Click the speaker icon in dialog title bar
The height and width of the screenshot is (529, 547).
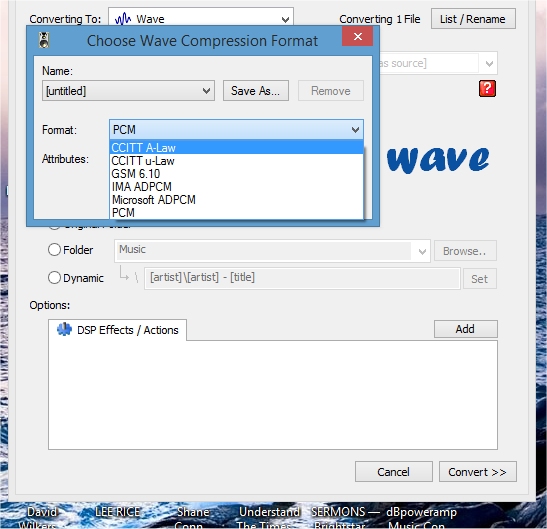click(x=44, y=40)
